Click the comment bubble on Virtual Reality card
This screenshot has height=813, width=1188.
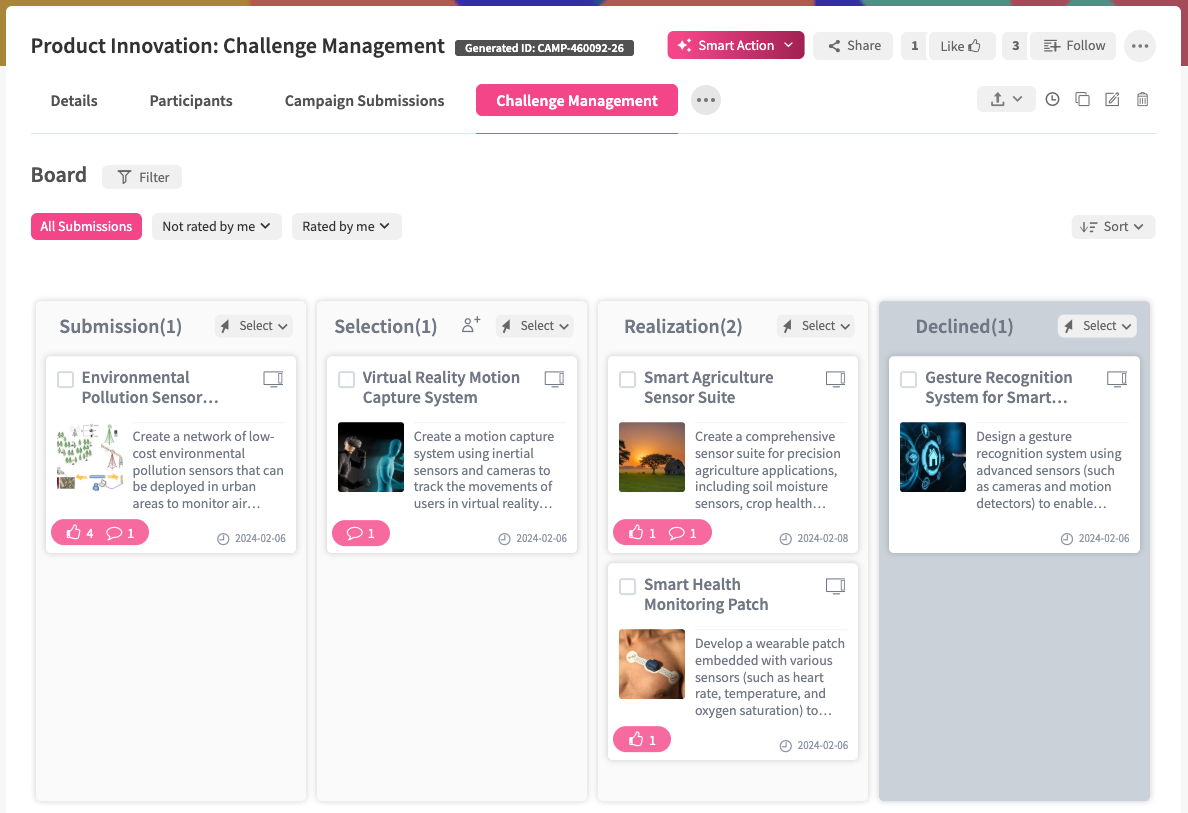tap(361, 534)
